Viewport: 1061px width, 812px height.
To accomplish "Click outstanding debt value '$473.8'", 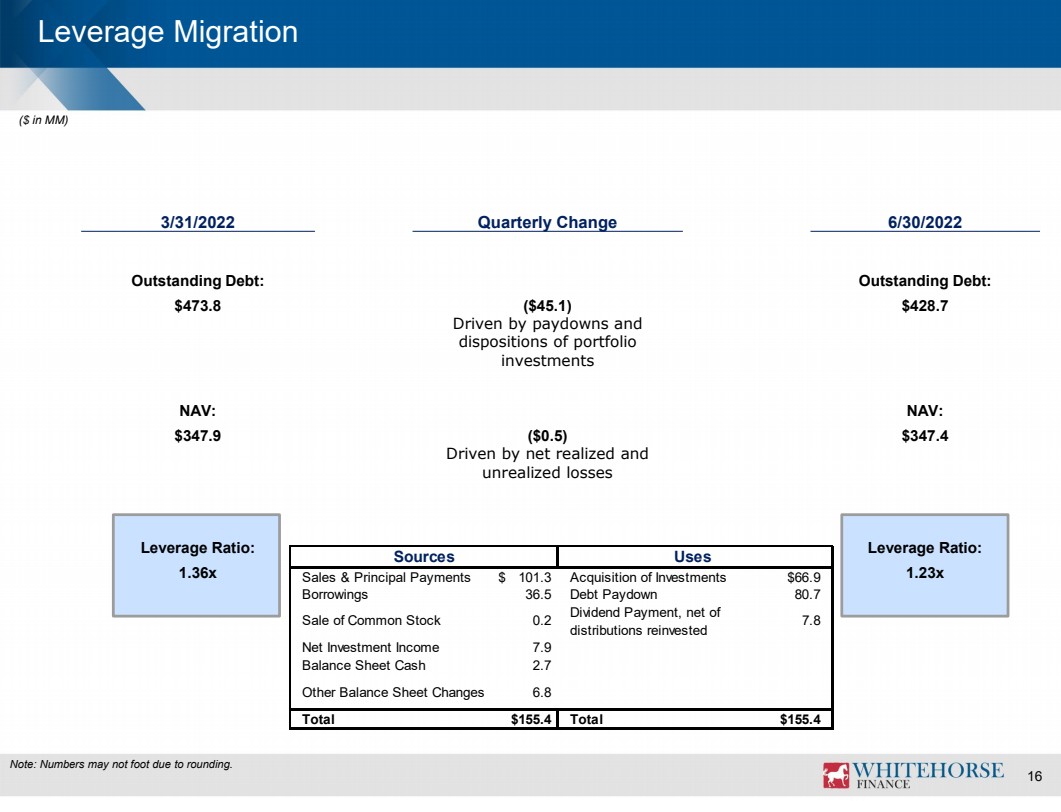I will tap(198, 306).
